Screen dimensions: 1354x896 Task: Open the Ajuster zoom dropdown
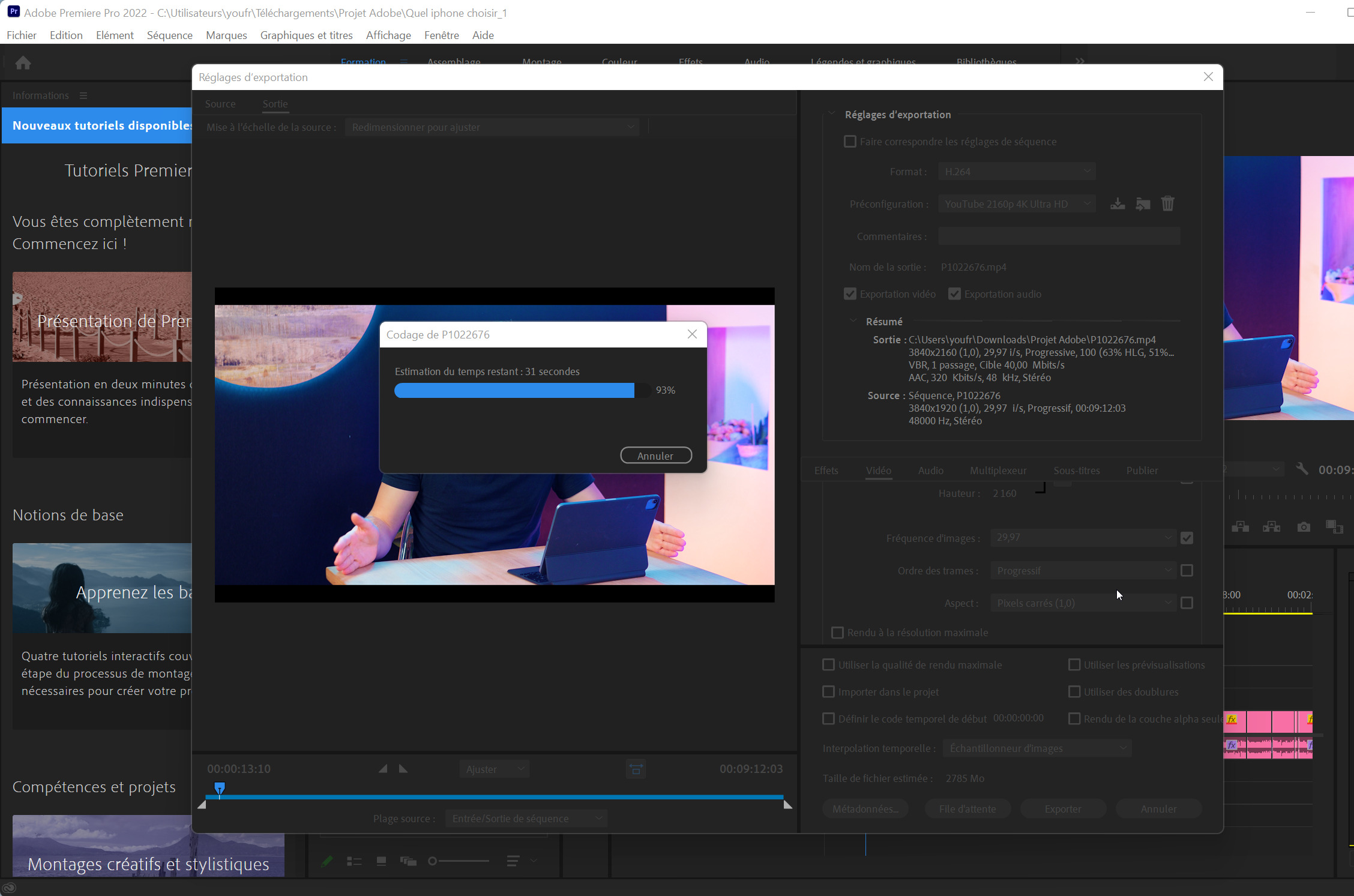point(495,769)
